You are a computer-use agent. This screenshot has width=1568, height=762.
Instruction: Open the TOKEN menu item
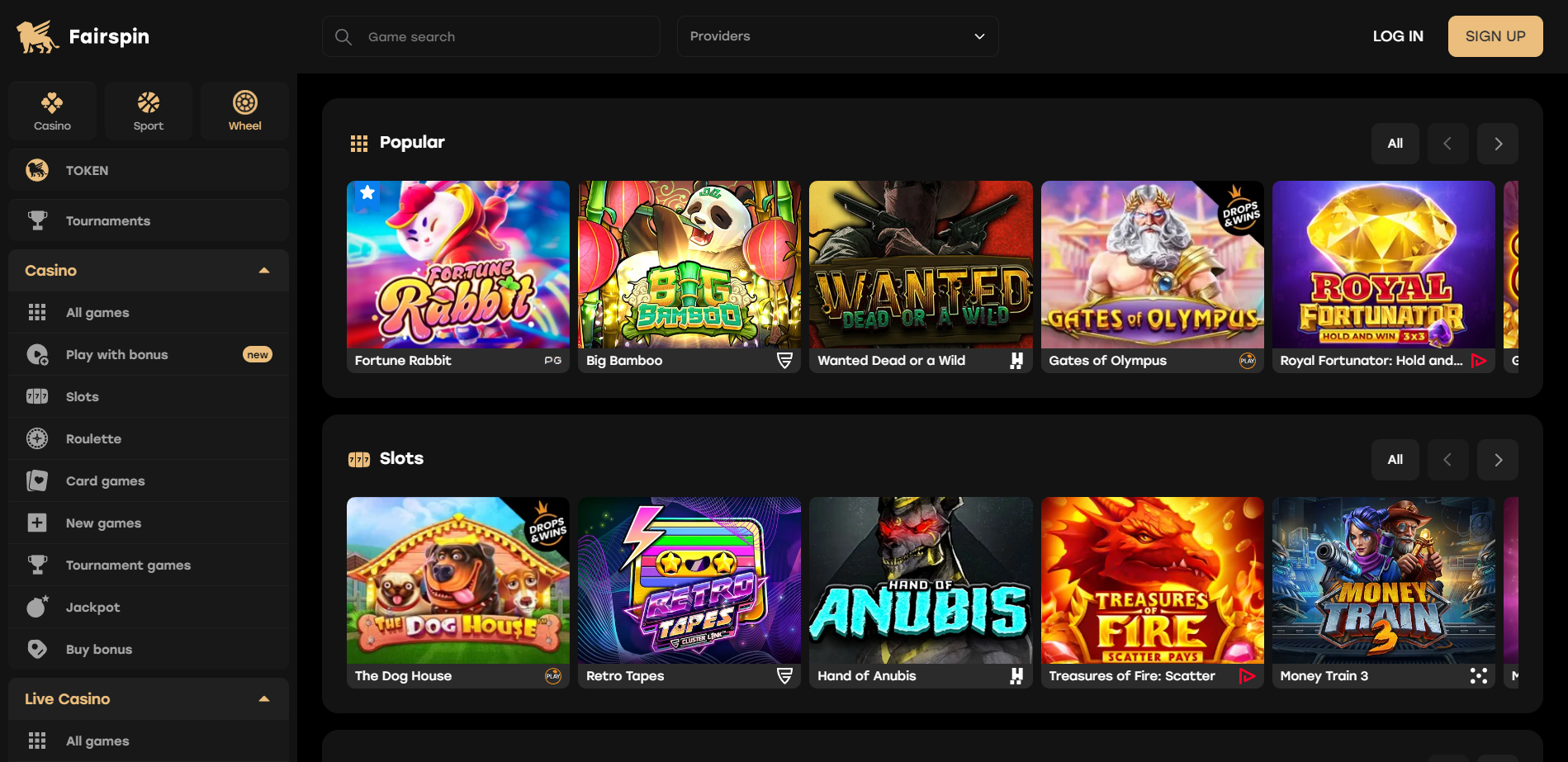point(149,170)
